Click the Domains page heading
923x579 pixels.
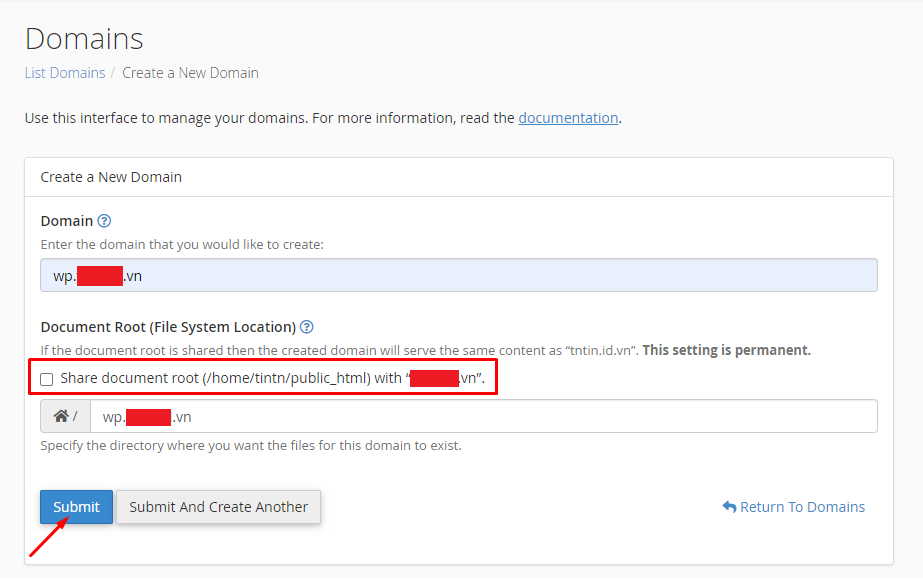click(x=84, y=39)
